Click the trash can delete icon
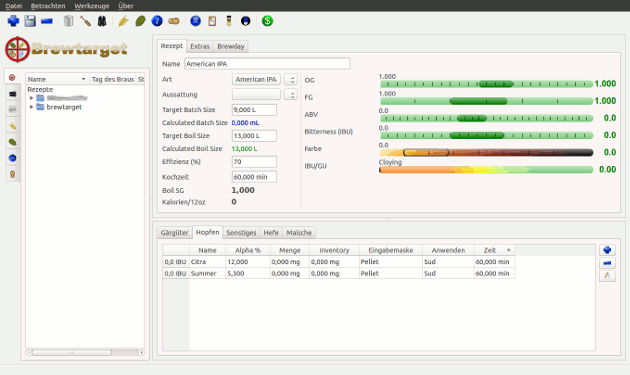 coord(69,21)
